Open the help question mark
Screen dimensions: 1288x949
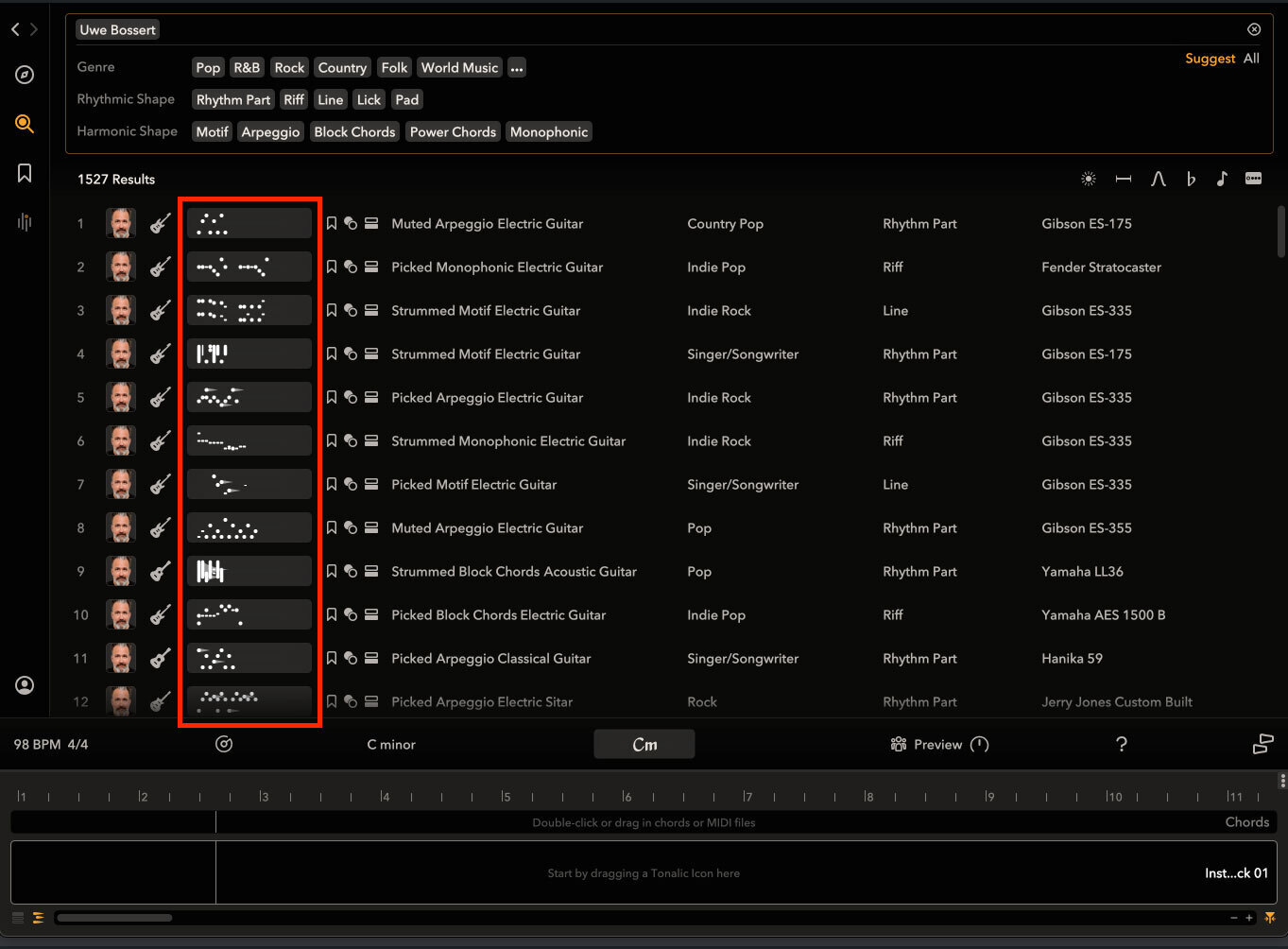pyautogui.click(x=1121, y=745)
